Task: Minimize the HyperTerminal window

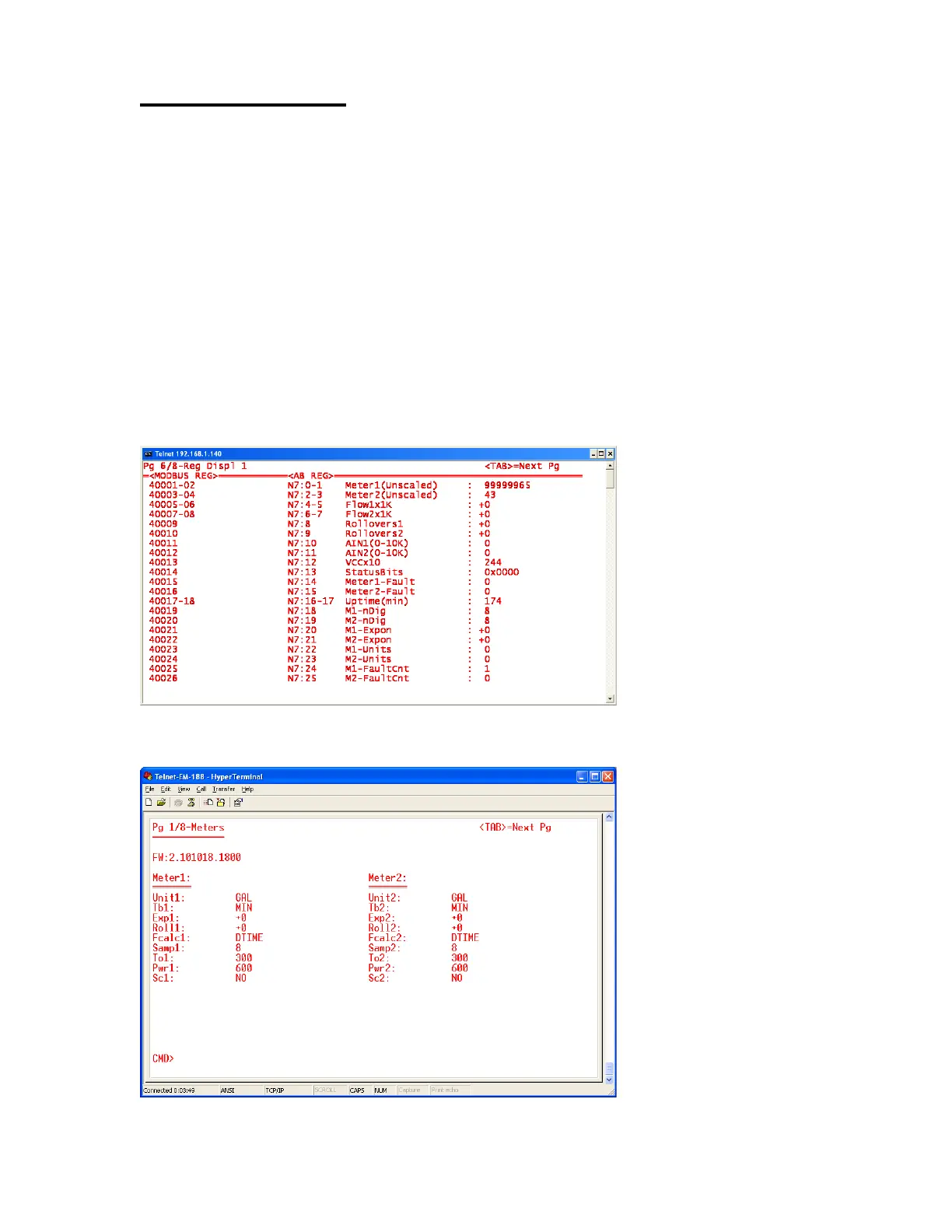Action: (x=582, y=776)
